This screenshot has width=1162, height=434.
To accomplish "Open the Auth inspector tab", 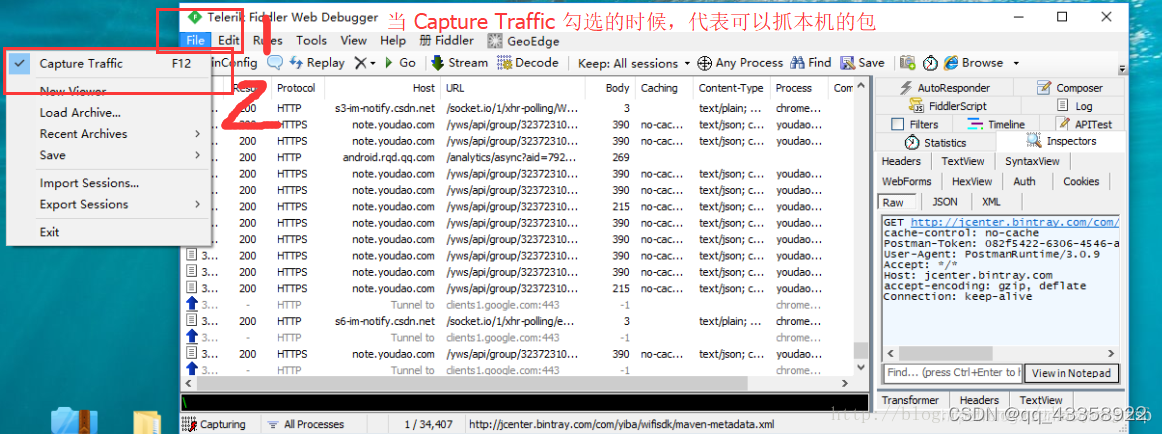I will (1024, 181).
